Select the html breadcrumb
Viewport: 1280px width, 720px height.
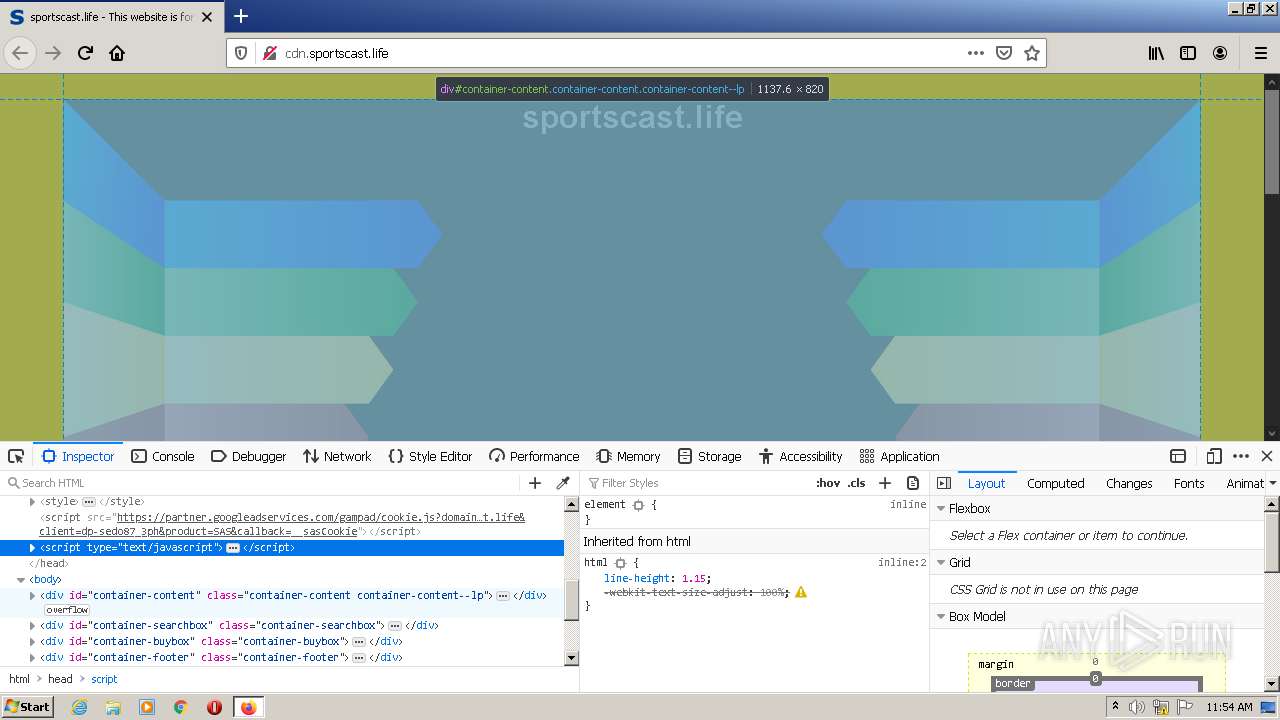(x=19, y=679)
